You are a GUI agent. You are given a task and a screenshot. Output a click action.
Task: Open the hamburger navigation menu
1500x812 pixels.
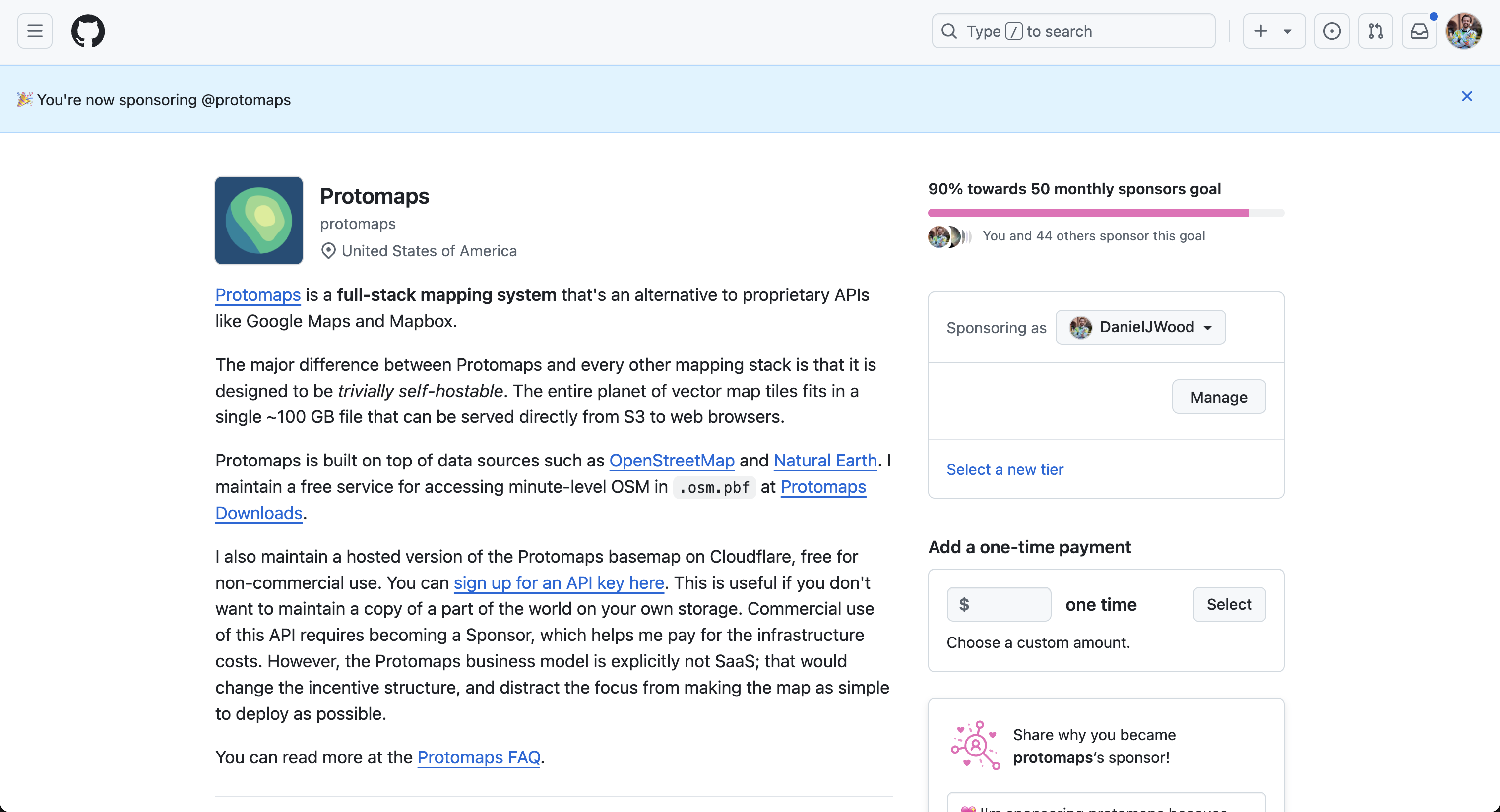(35, 31)
